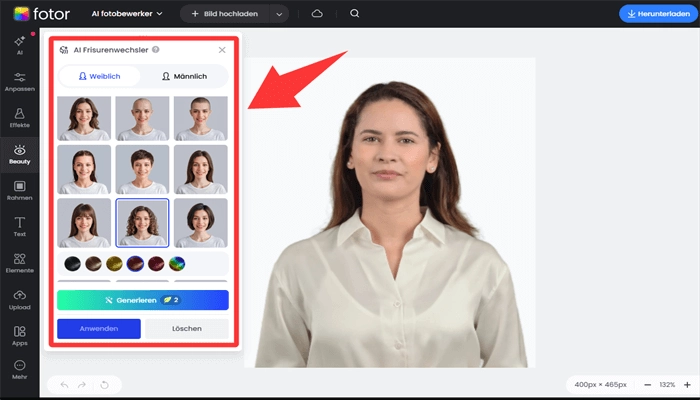Open the Anpassen adjustments panel
700x400 pixels.
point(20,82)
